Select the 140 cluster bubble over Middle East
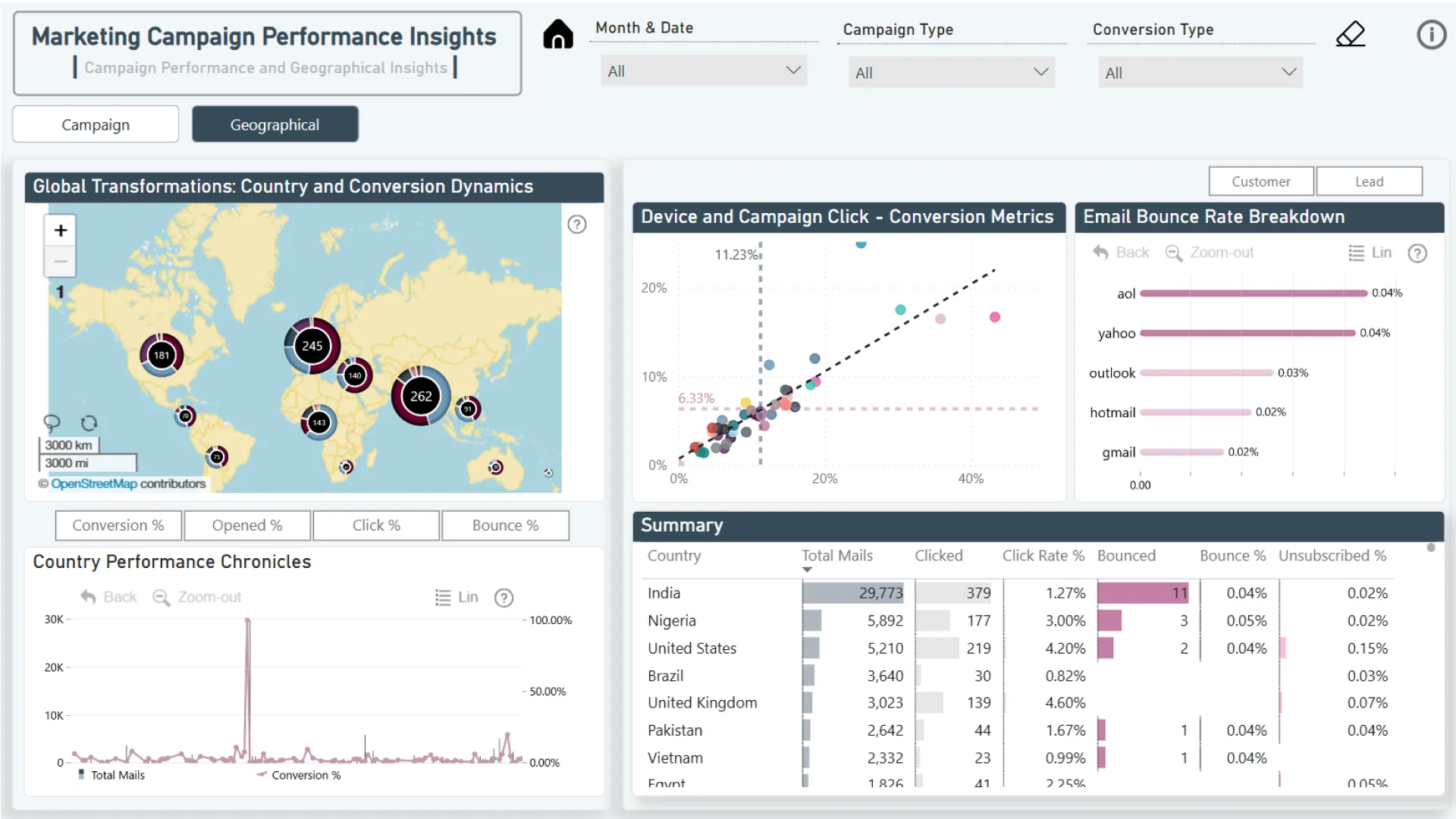Viewport: 1456px width, 819px height. (355, 375)
